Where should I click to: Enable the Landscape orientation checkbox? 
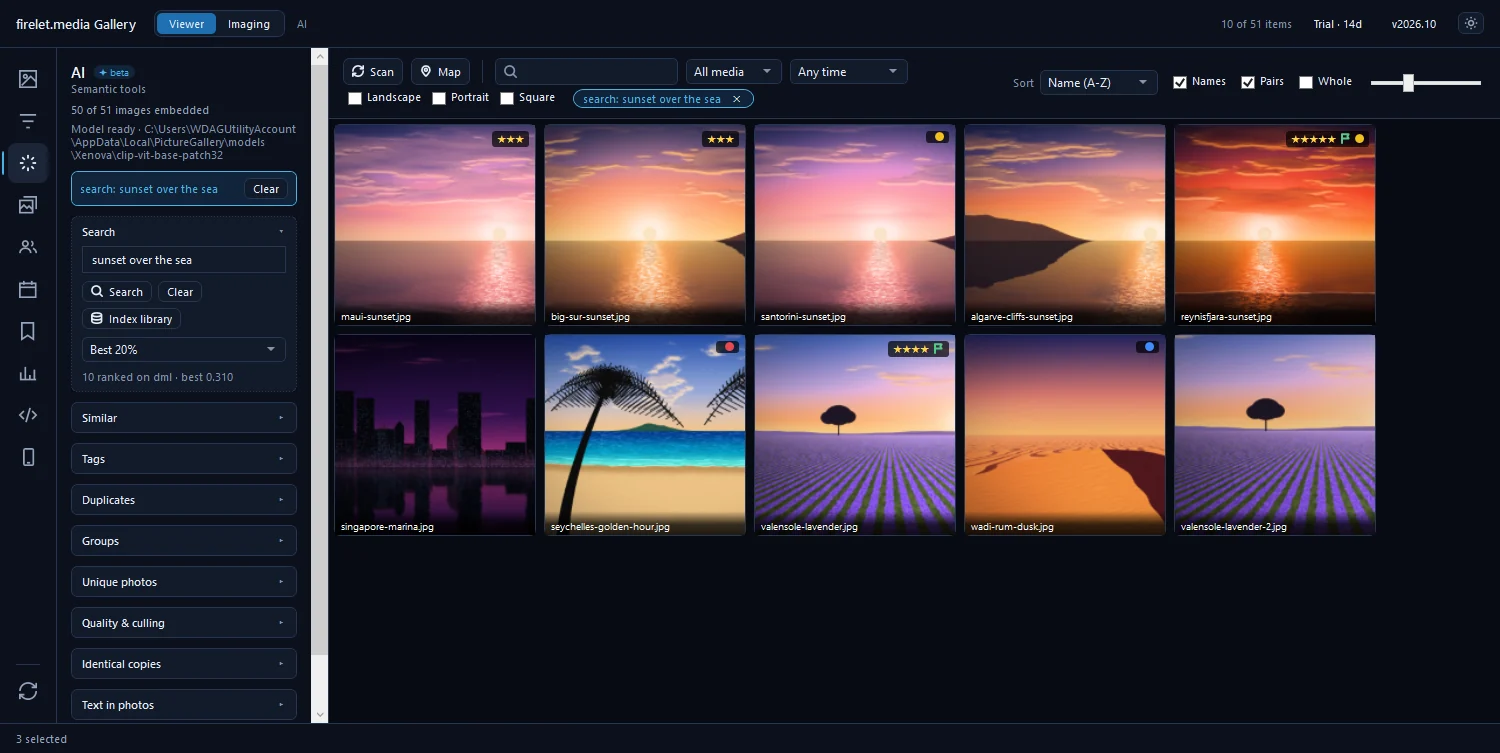point(355,98)
